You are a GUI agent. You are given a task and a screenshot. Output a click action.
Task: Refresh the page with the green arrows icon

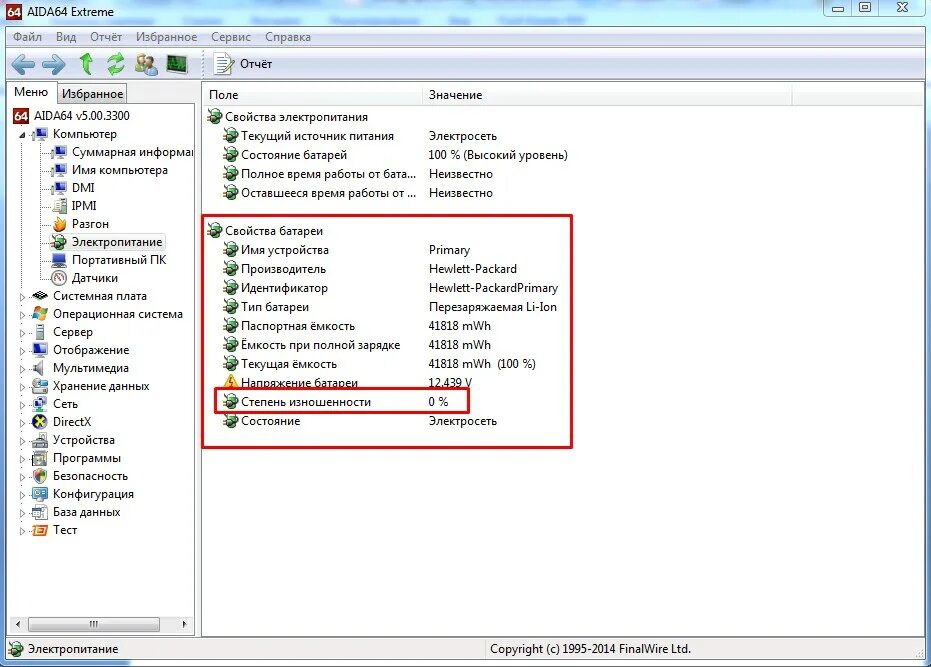coord(116,64)
